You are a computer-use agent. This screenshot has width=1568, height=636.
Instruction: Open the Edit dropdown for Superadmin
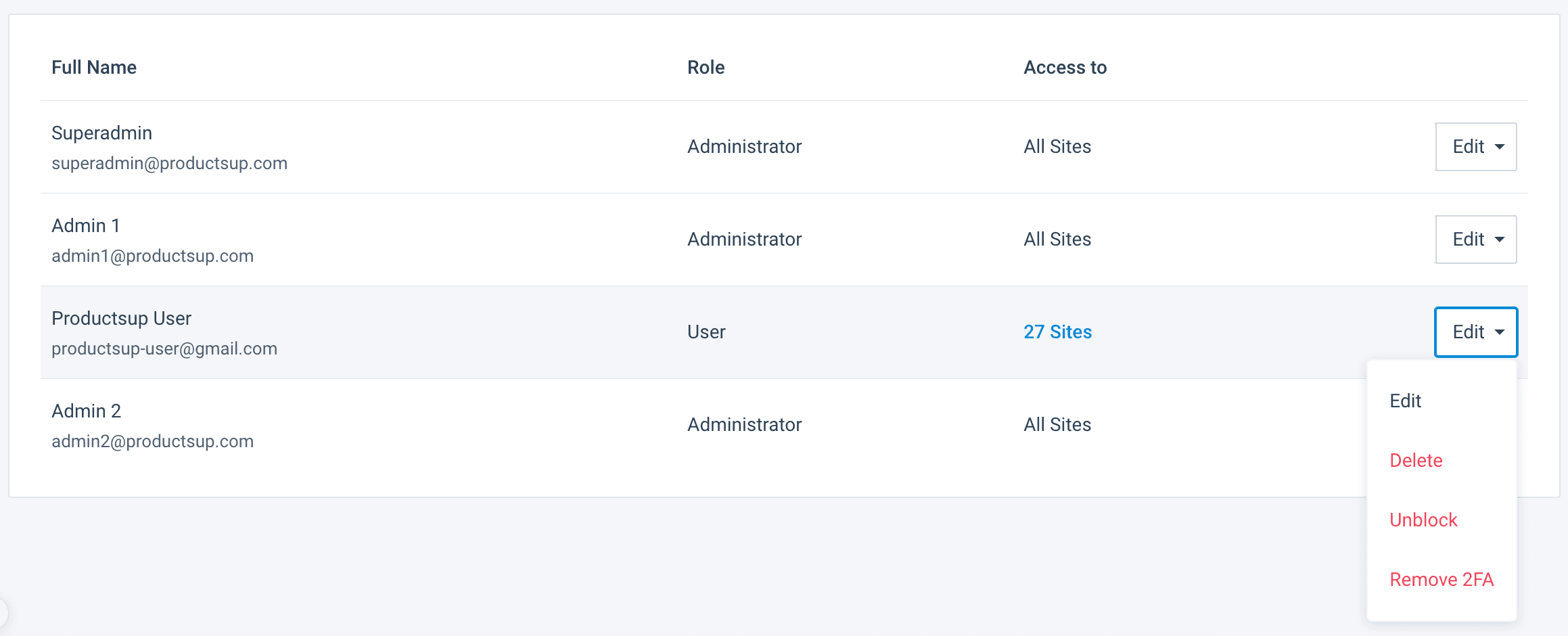(1475, 147)
